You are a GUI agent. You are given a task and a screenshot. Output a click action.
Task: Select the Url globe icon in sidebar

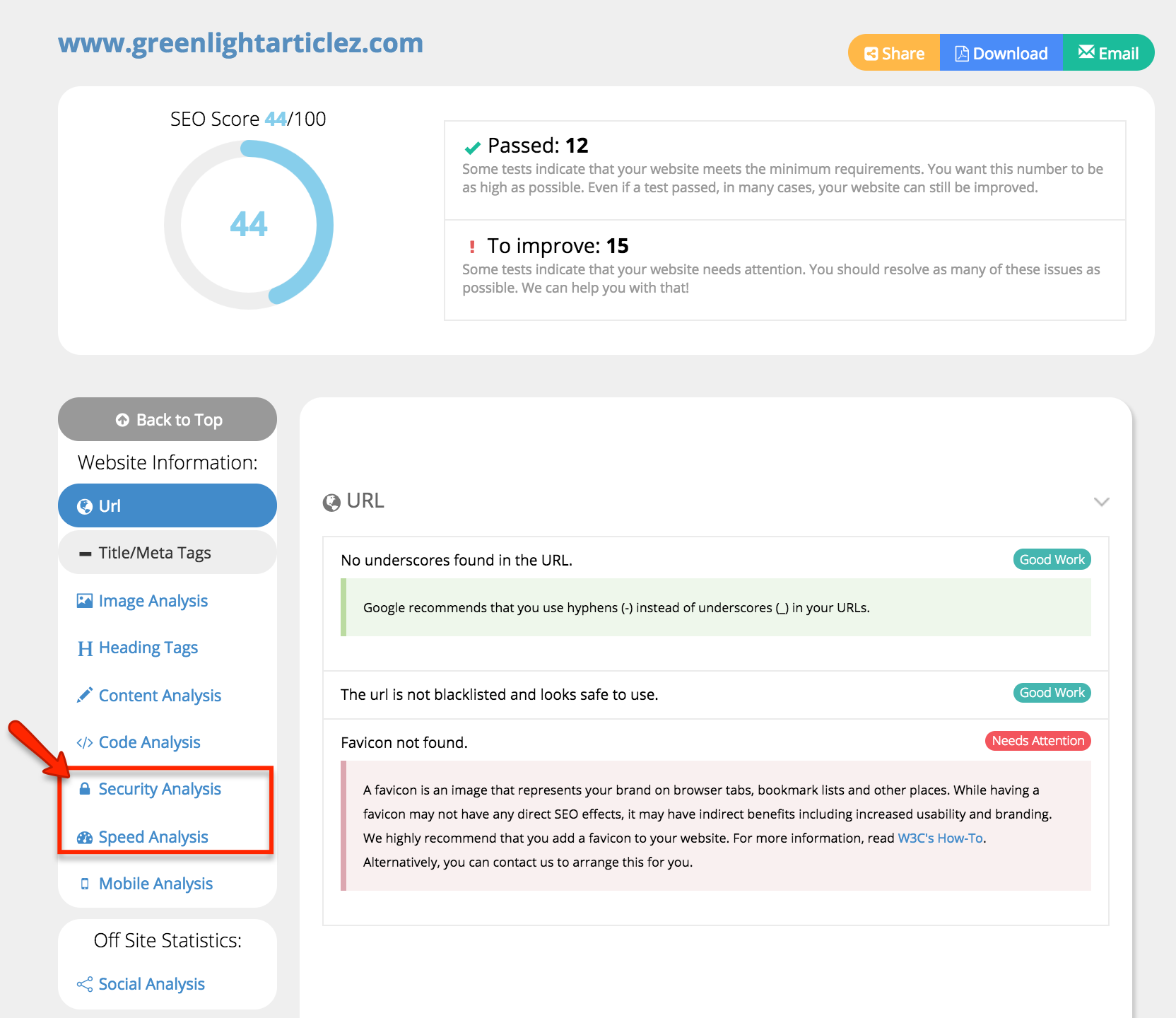(85, 505)
